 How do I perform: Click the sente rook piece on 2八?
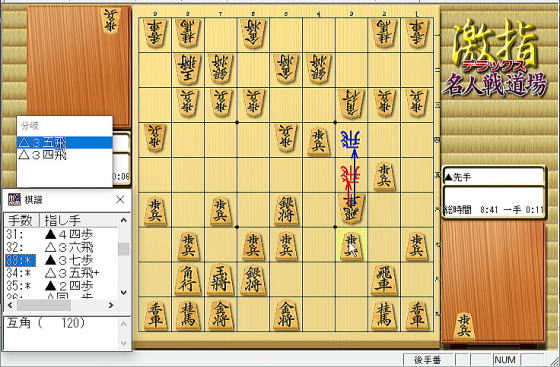[x=384, y=280]
